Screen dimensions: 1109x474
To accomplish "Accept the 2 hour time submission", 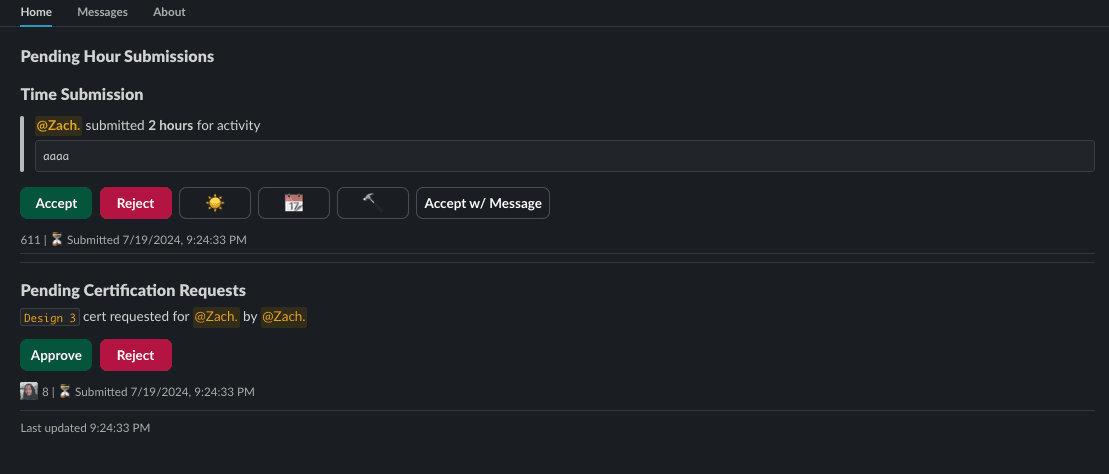I will point(56,203).
